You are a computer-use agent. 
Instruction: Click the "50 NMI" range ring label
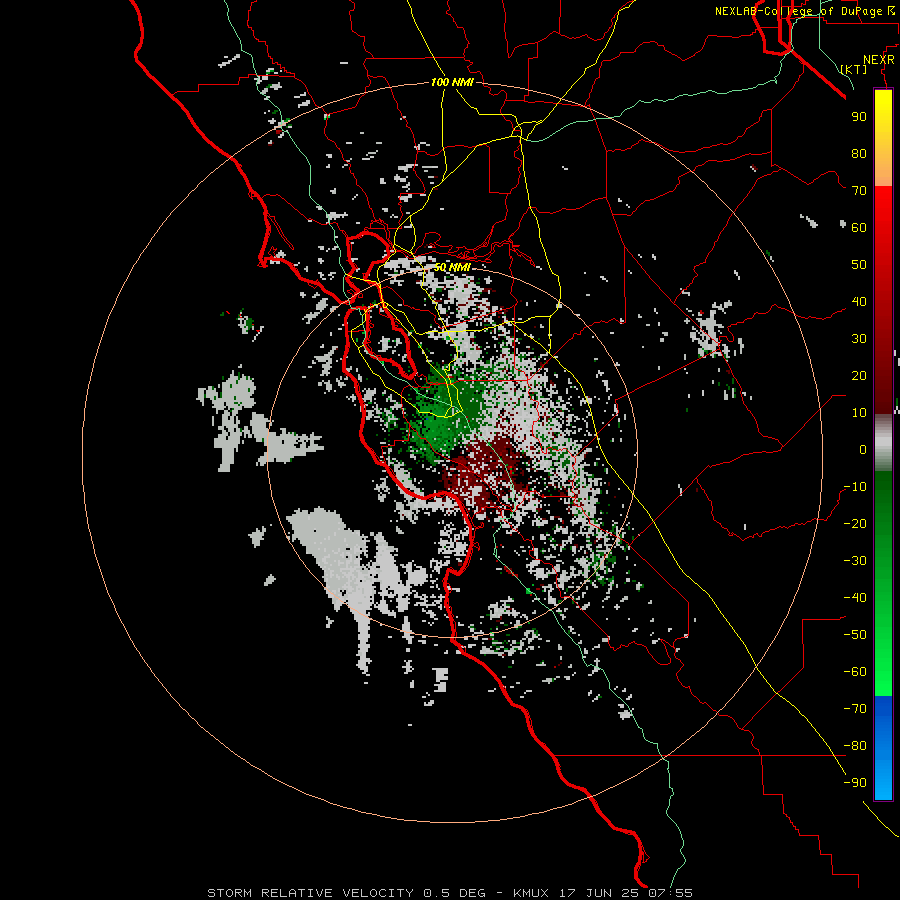[452, 267]
